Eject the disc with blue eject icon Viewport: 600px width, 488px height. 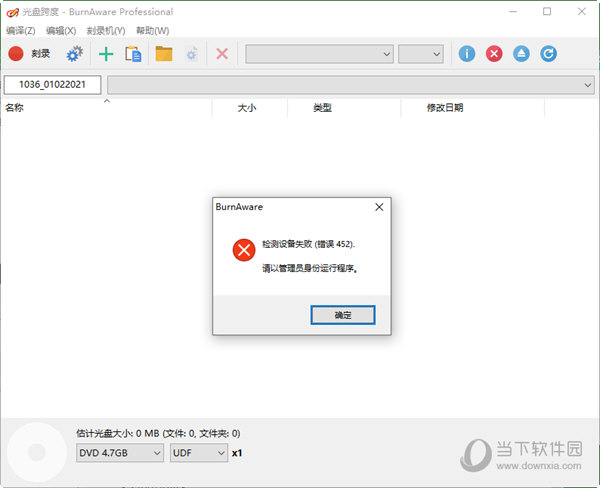point(521,54)
